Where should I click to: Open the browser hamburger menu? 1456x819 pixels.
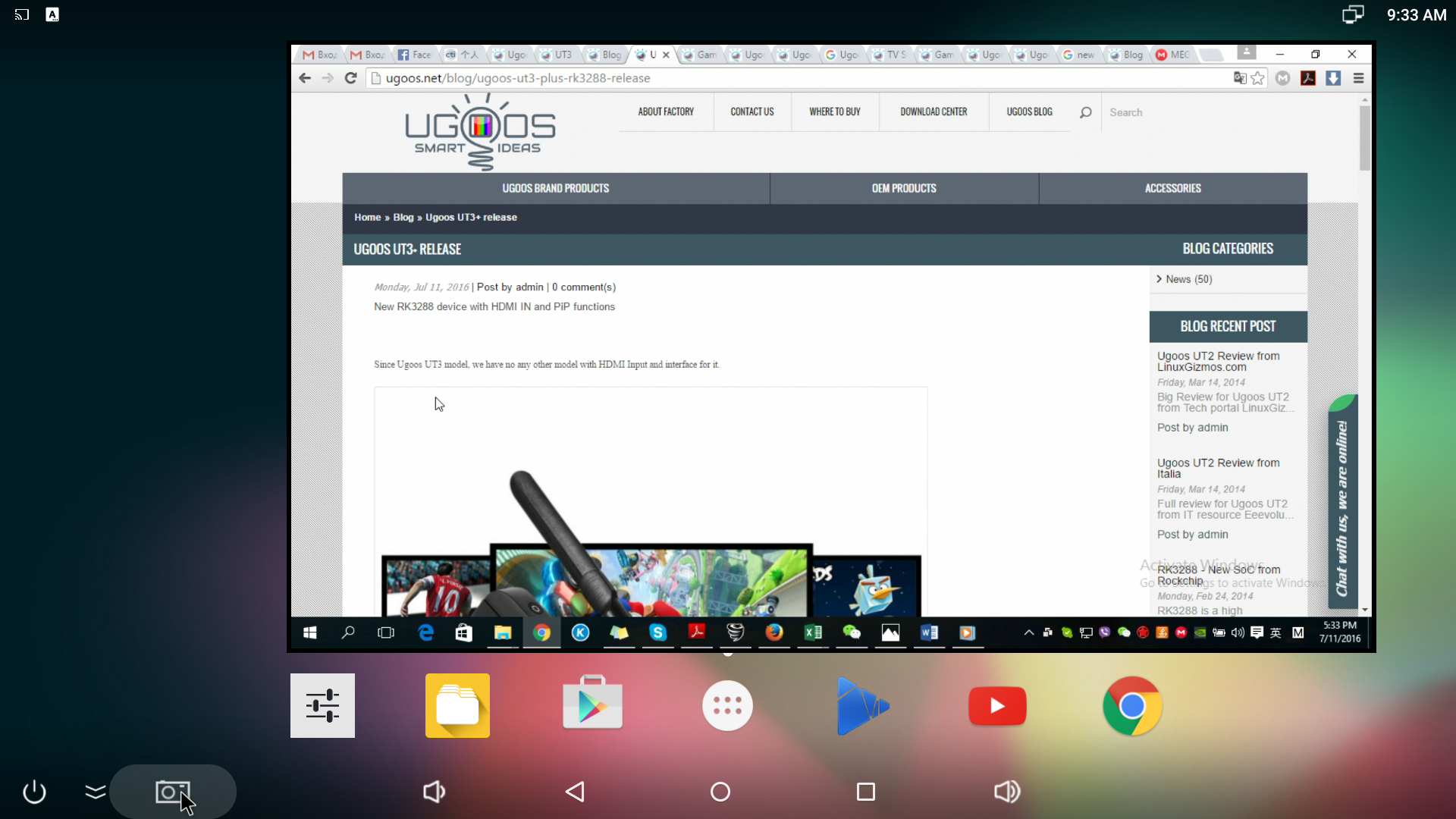(1358, 78)
